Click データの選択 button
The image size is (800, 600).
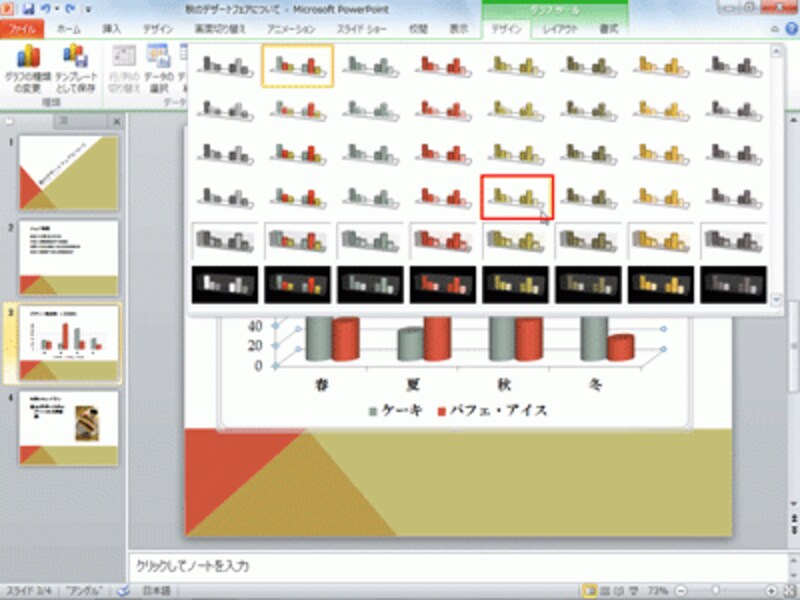tap(159, 68)
